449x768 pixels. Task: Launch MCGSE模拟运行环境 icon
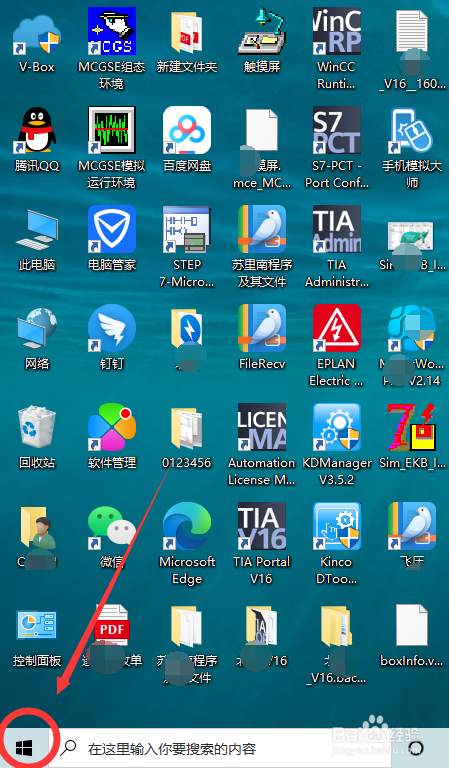112,130
